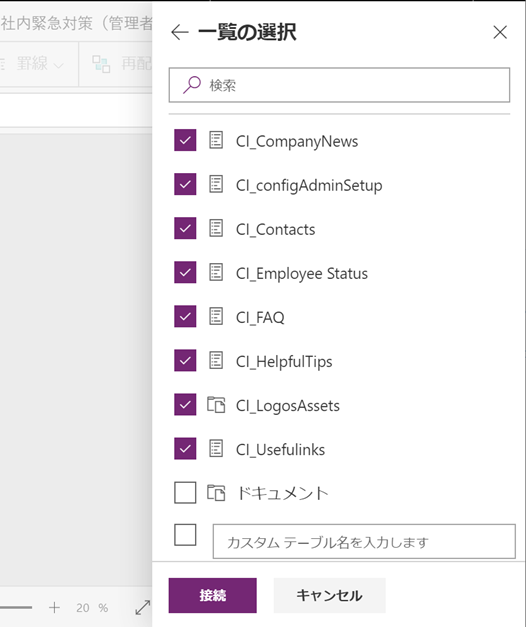Click the 再配置 reorder icon in the toolbar
526x627 pixels.
coord(101,64)
